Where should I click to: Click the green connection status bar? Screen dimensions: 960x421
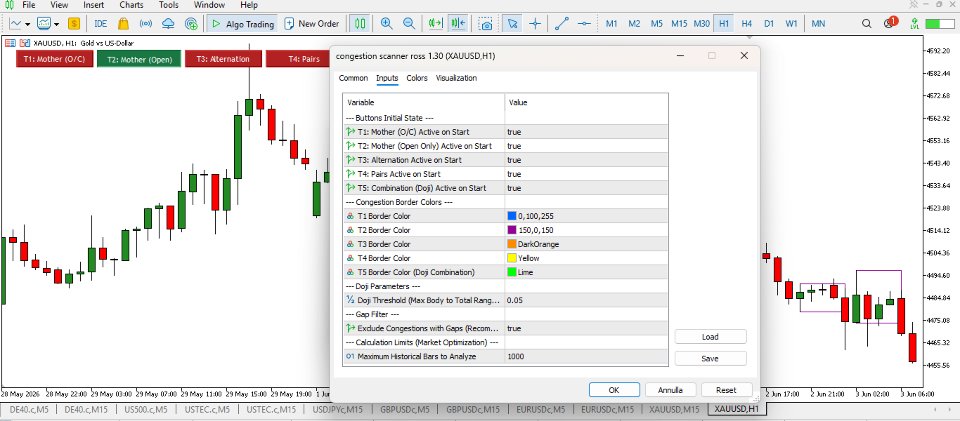click(940, 24)
